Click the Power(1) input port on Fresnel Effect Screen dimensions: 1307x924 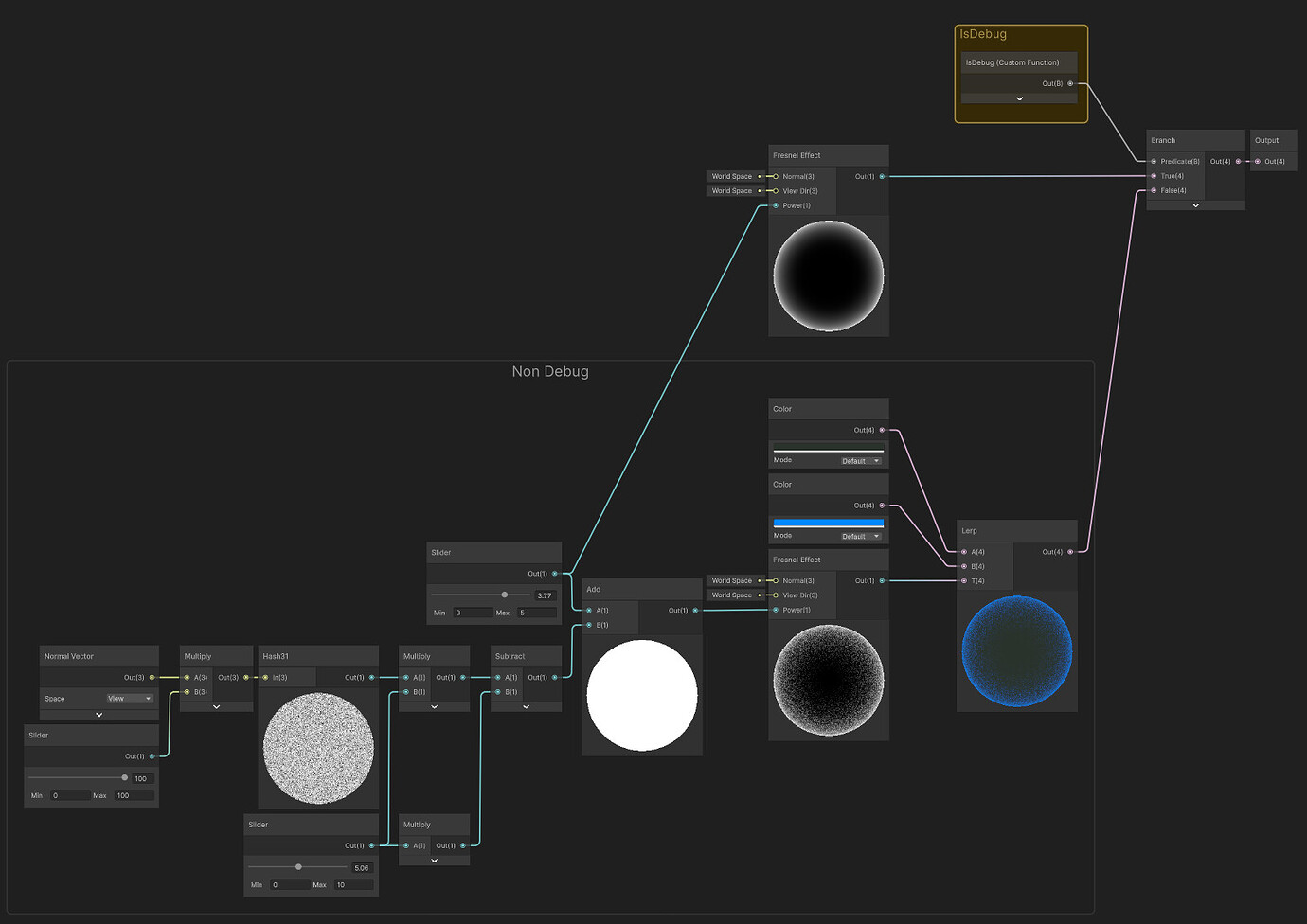pyautogui.click(x=775, y=205)
